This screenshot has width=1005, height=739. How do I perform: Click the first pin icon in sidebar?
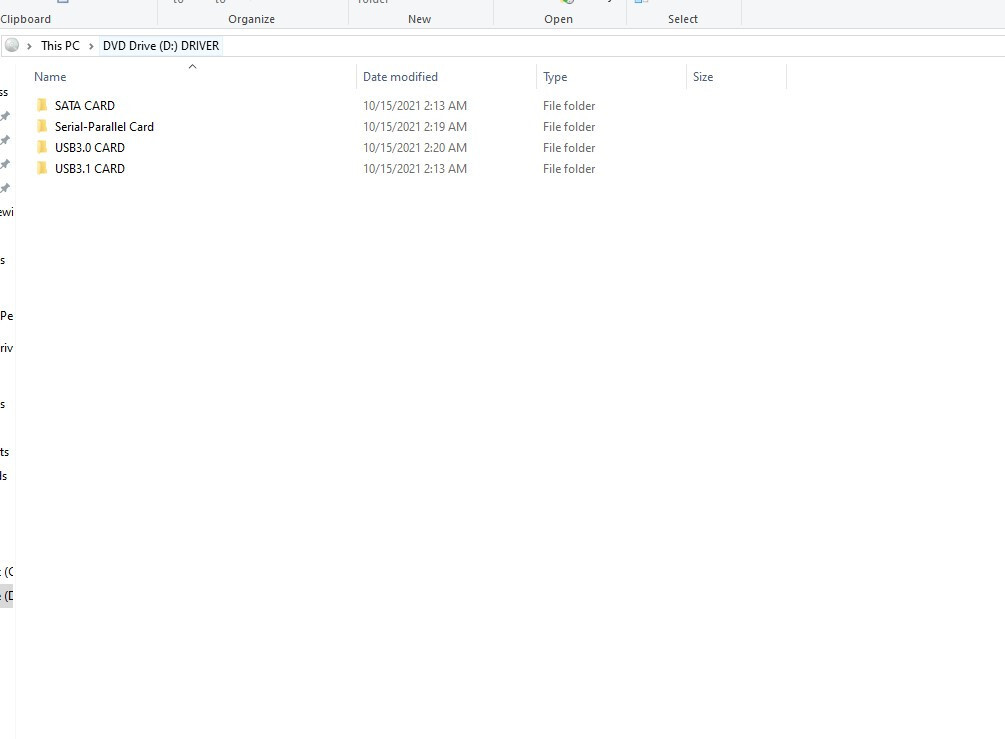click(5, 116)
